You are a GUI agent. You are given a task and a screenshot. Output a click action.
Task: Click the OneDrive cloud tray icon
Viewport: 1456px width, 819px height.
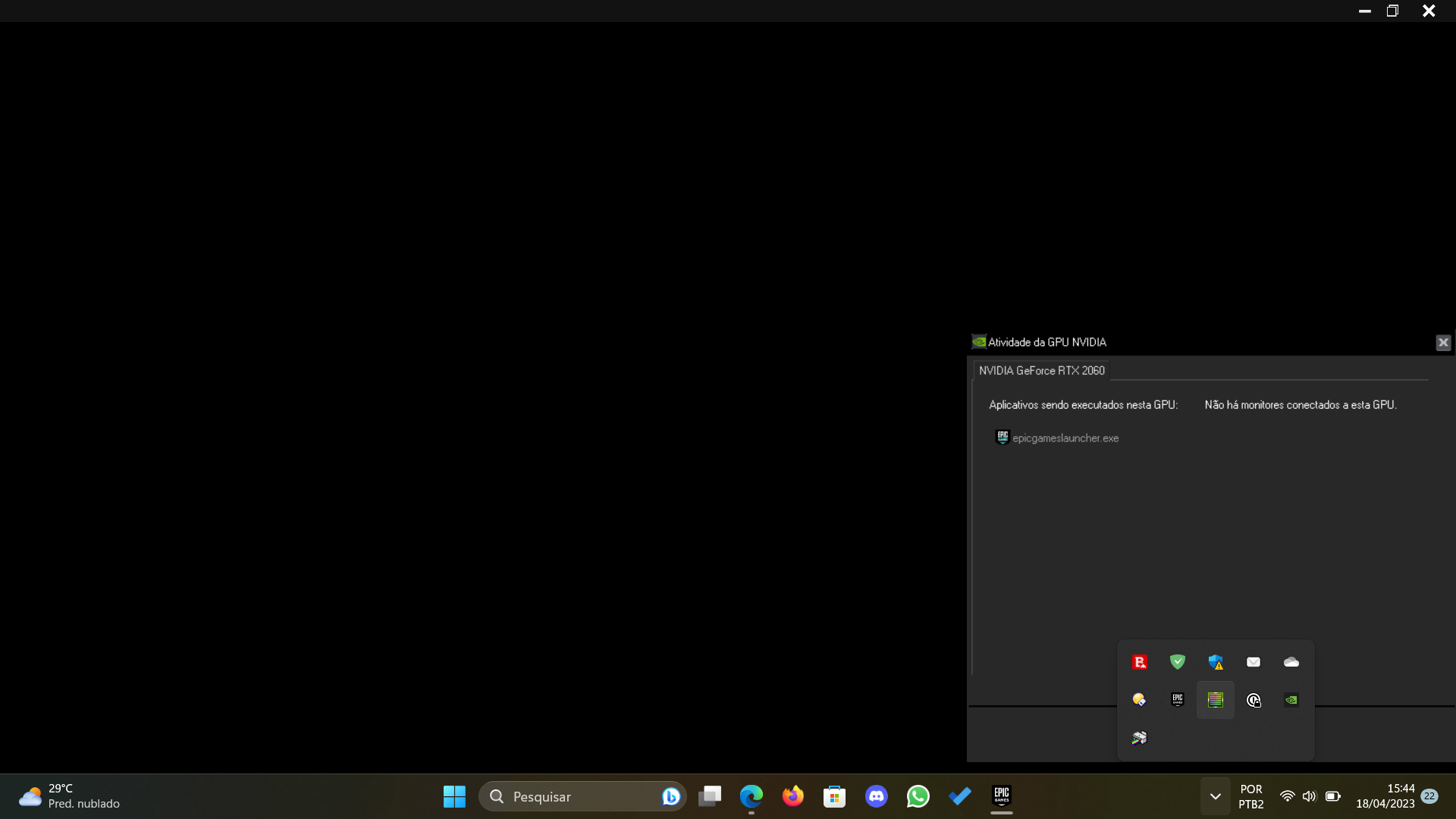(1291, 662)
